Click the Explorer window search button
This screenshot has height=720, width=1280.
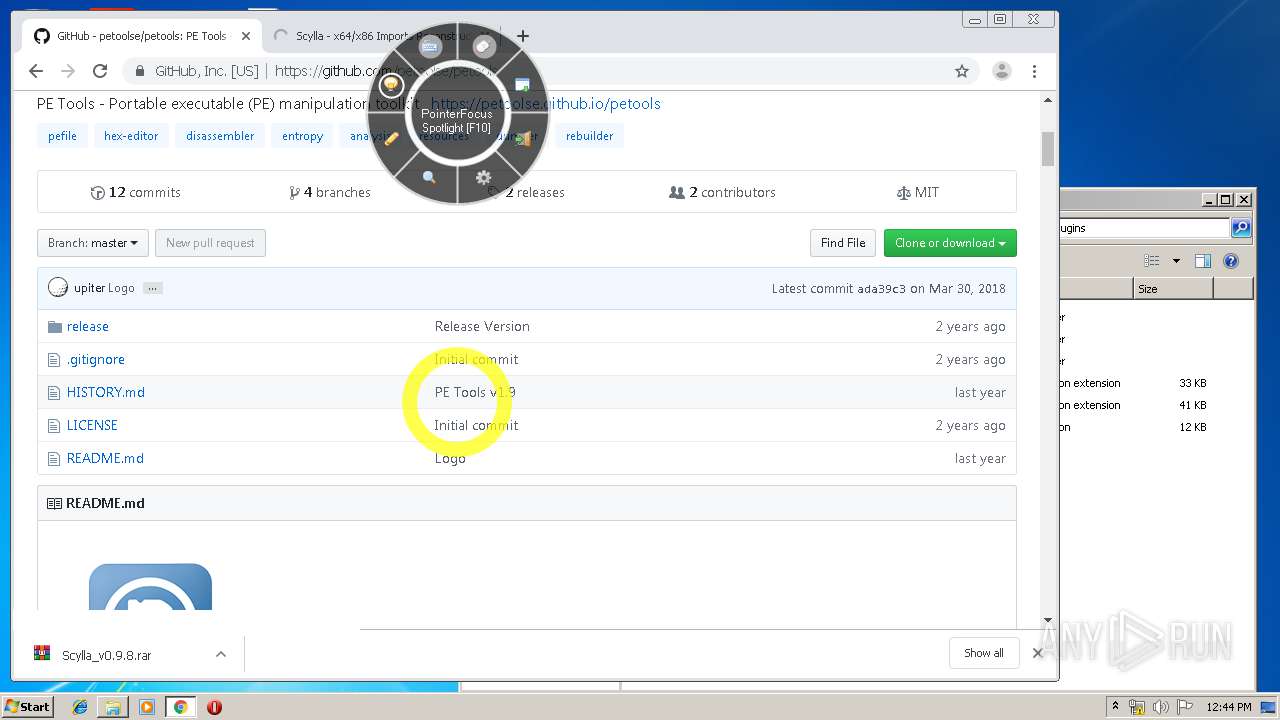(1241, 228)
